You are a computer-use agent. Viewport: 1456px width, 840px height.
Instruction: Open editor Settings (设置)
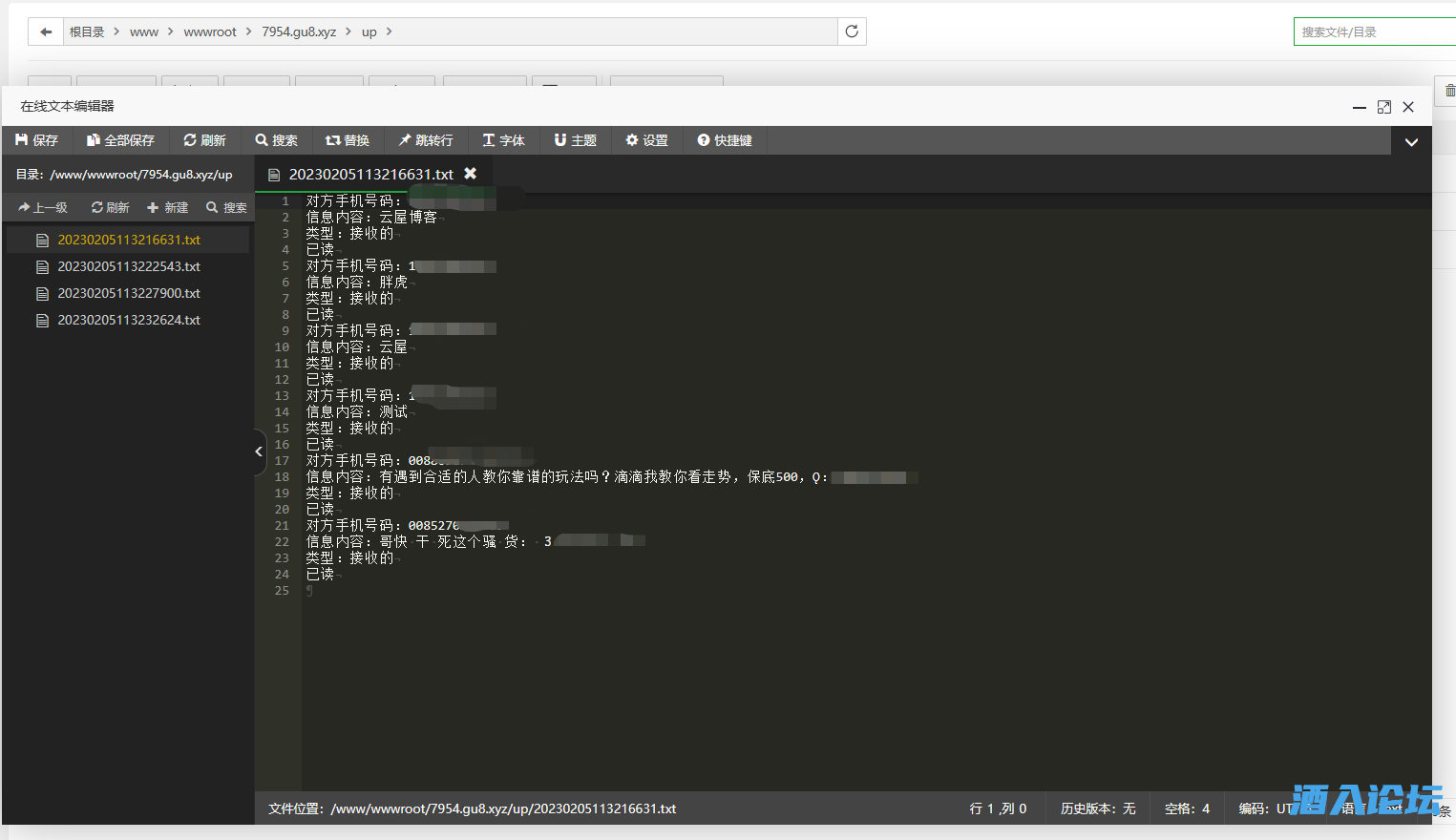tap(646, 140)
